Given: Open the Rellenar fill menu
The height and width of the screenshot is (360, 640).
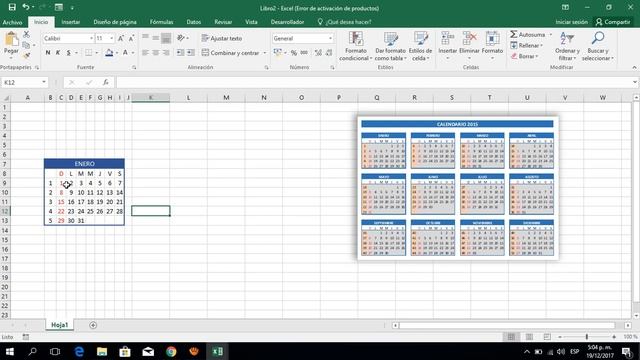Looking at the screenshot, I should coord(527,45).
